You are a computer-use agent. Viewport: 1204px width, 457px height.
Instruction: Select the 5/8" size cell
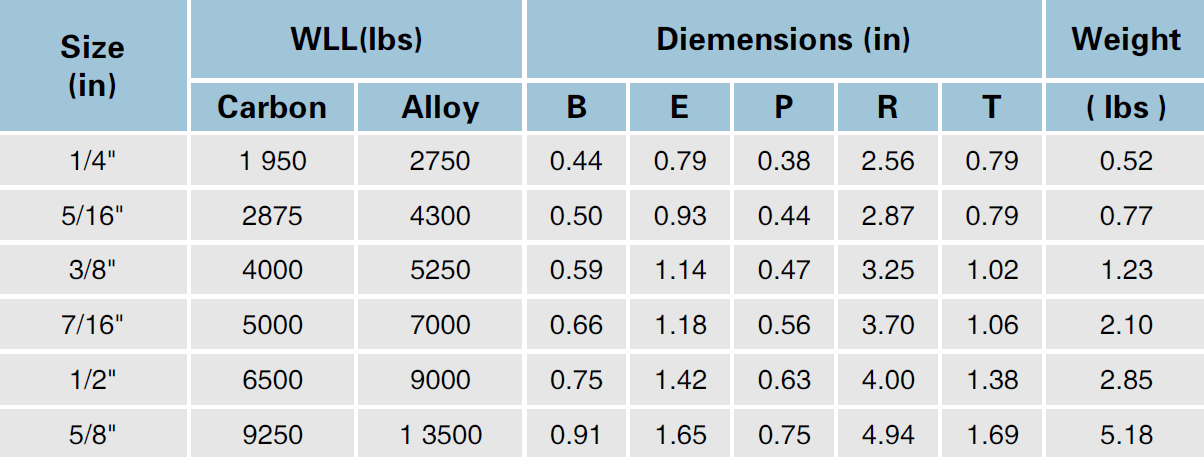coord(94,434)
